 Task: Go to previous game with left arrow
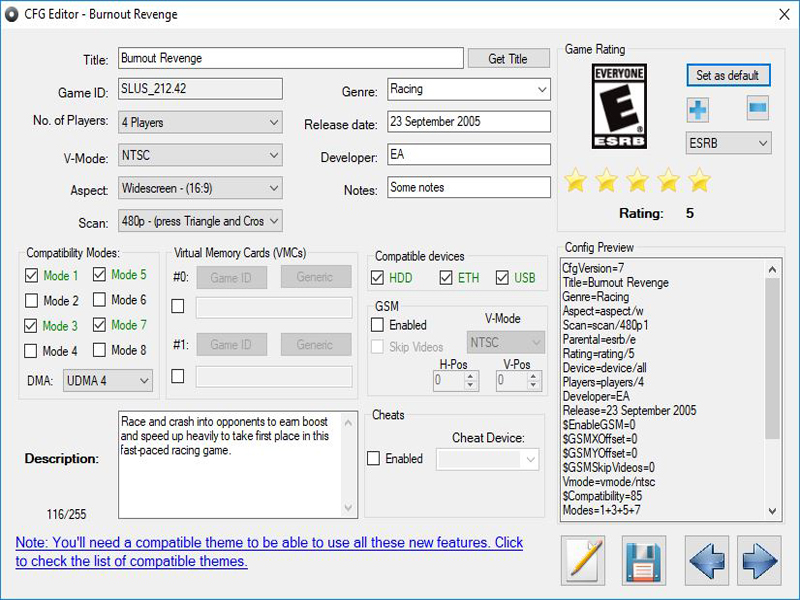point(706,560)
